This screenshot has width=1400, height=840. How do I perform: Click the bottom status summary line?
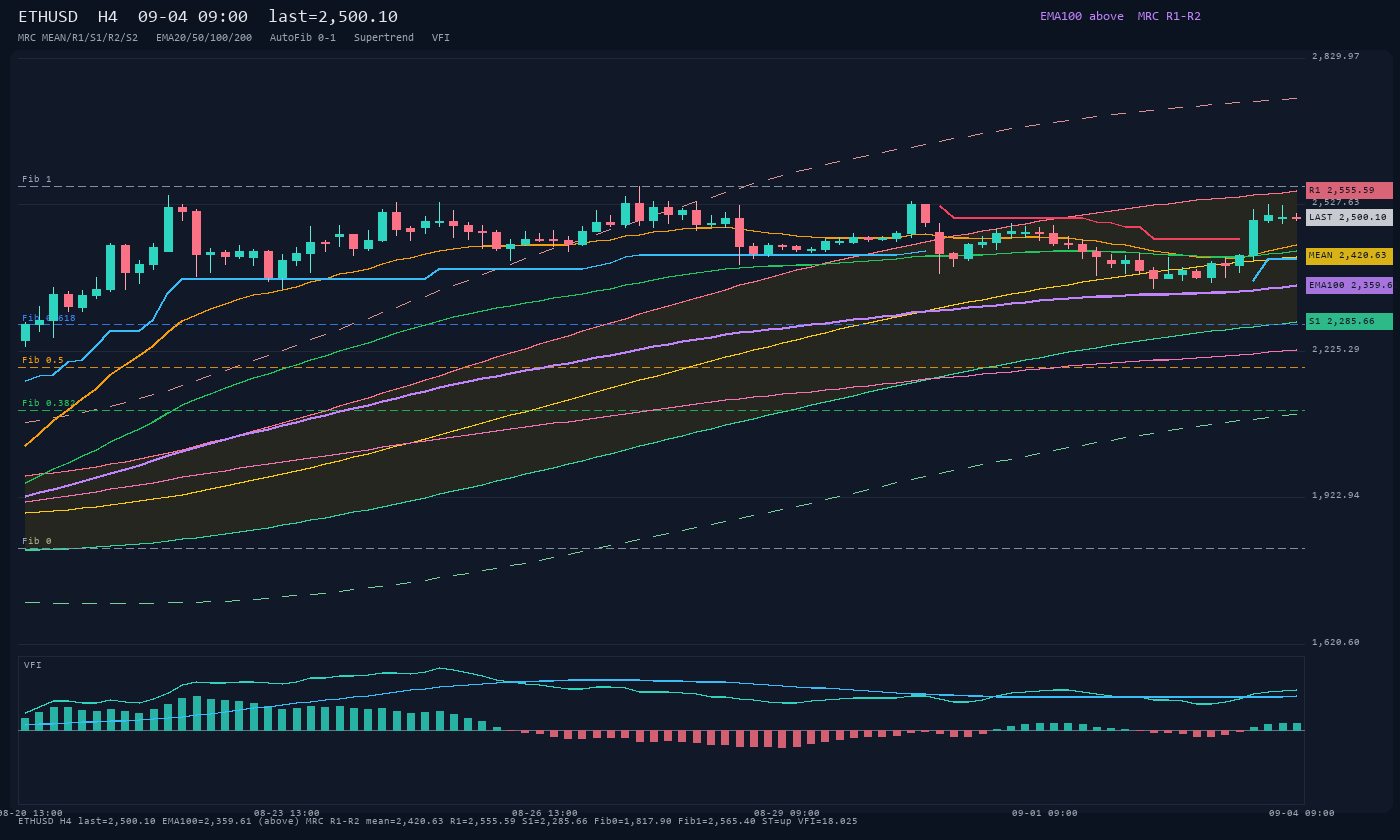pyautogui.click(x=438, y=821)
